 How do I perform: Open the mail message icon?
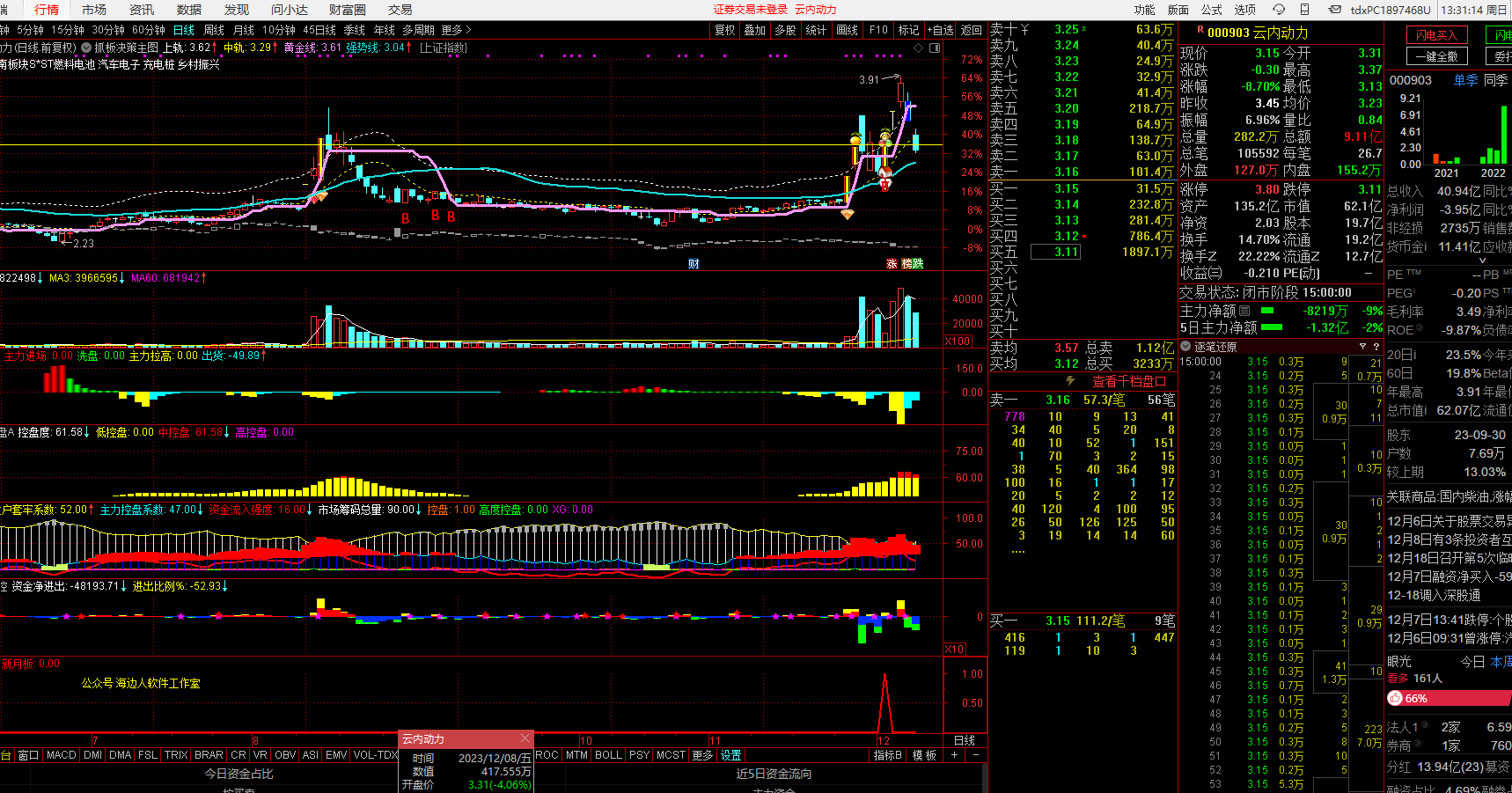tap(1335, 10)
